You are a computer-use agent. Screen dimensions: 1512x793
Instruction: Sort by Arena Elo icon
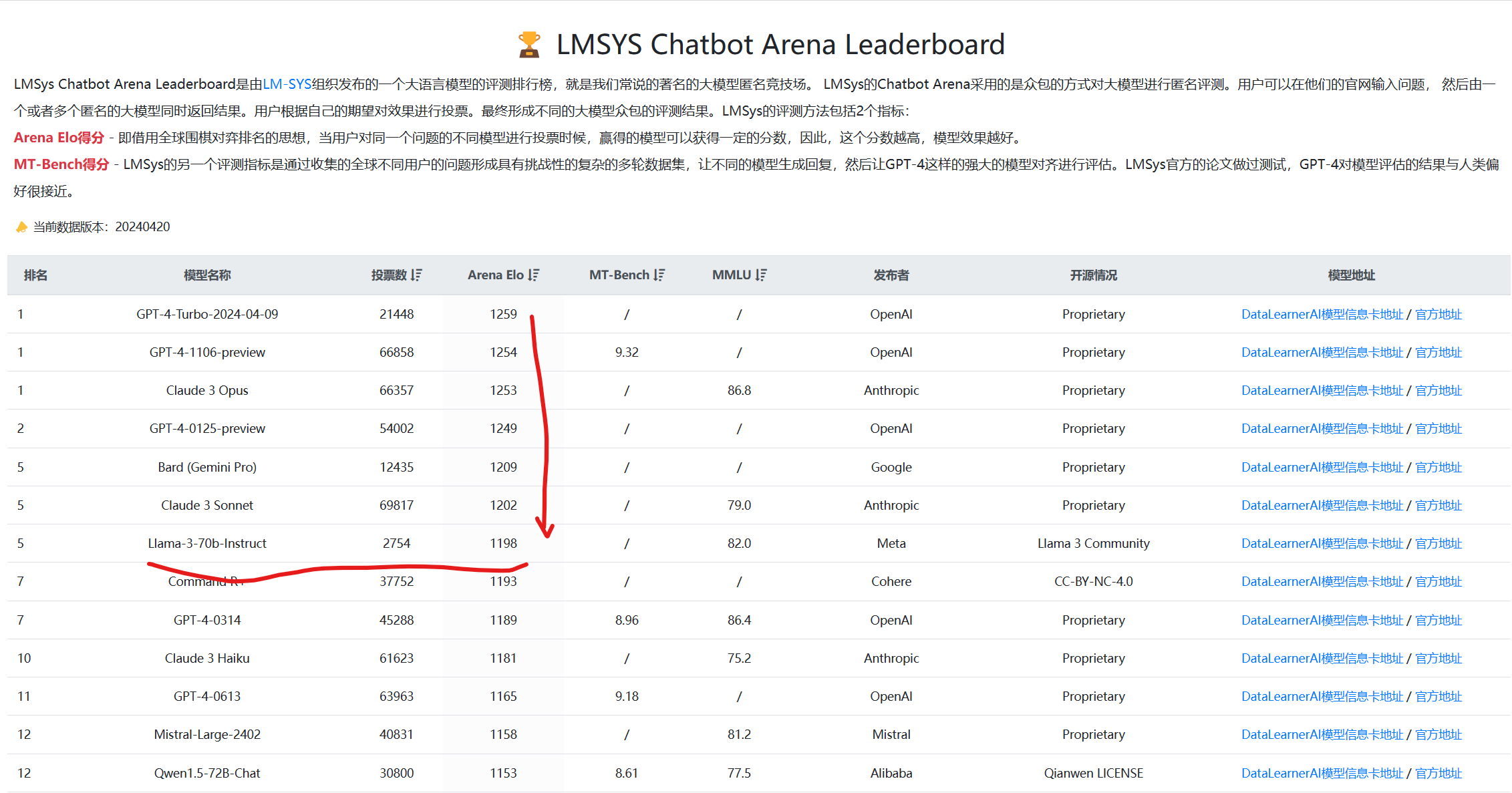coord(533,275)
